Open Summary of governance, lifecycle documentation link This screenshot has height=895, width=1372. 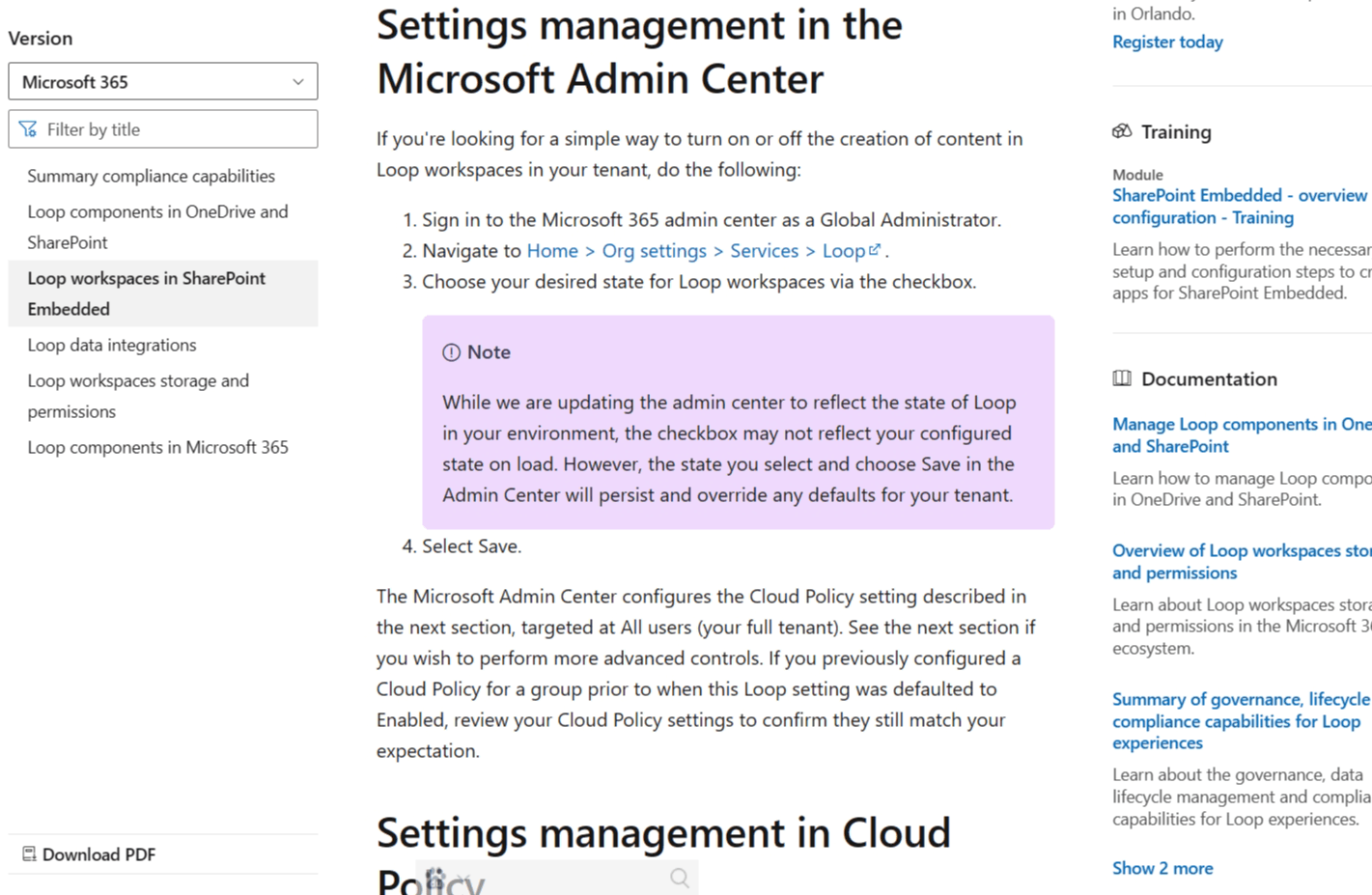pos(1242,721)
